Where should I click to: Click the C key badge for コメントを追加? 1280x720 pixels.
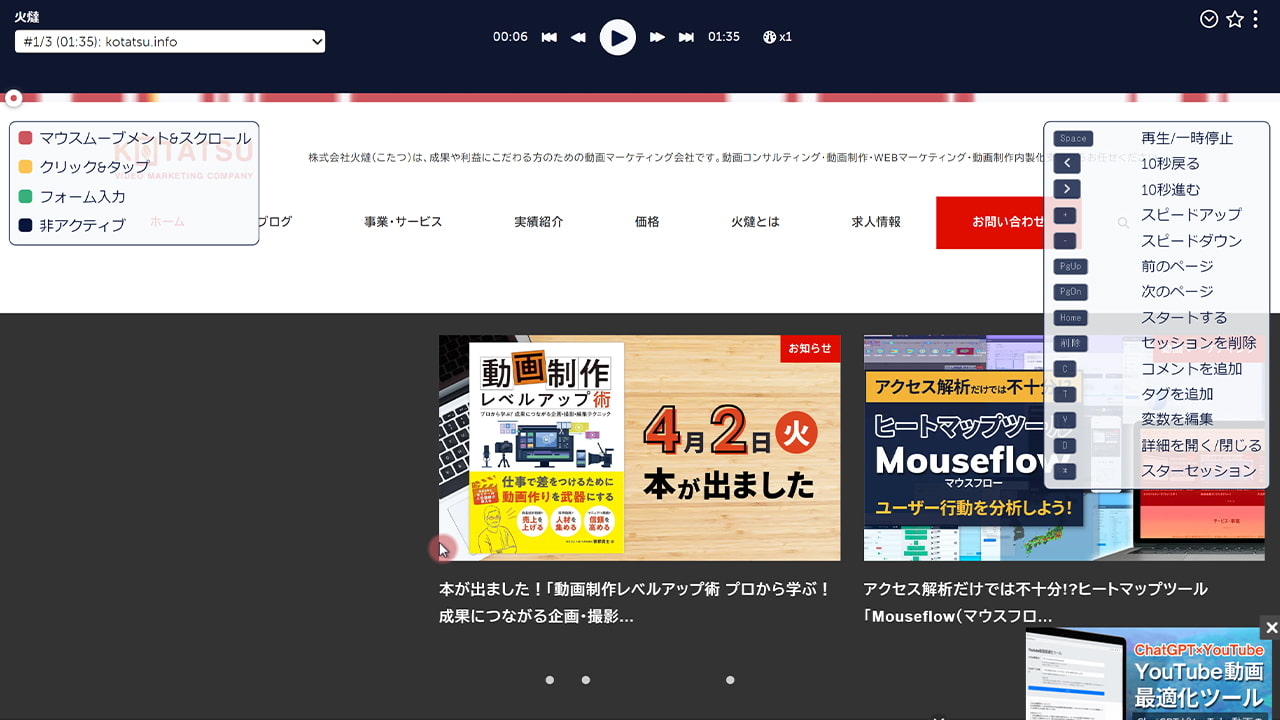tap(1065, 369)
